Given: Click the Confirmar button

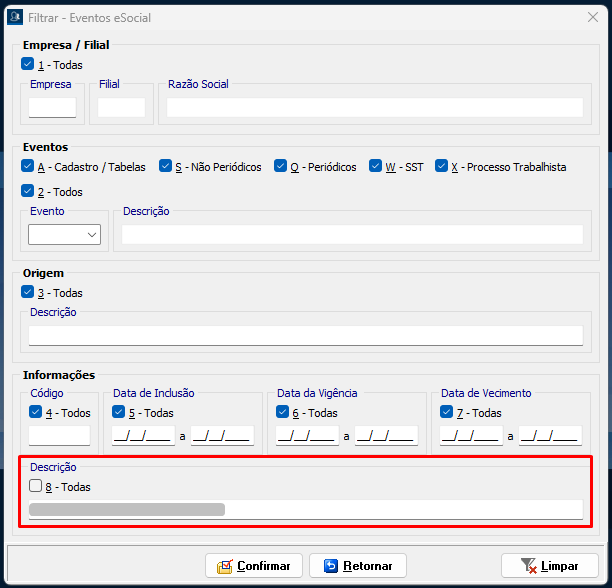Looking at the screenshot, I should coord(254,566).
